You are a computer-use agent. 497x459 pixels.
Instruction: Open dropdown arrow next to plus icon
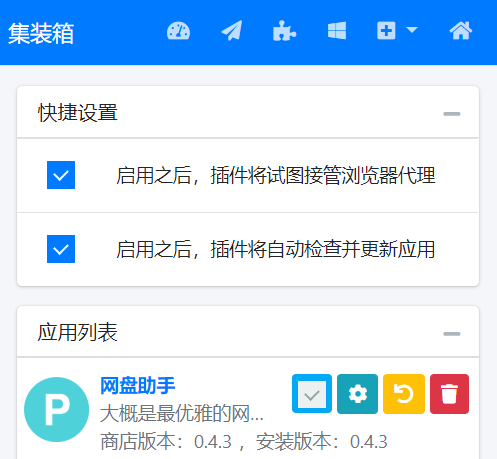click(x=412, y=30)
